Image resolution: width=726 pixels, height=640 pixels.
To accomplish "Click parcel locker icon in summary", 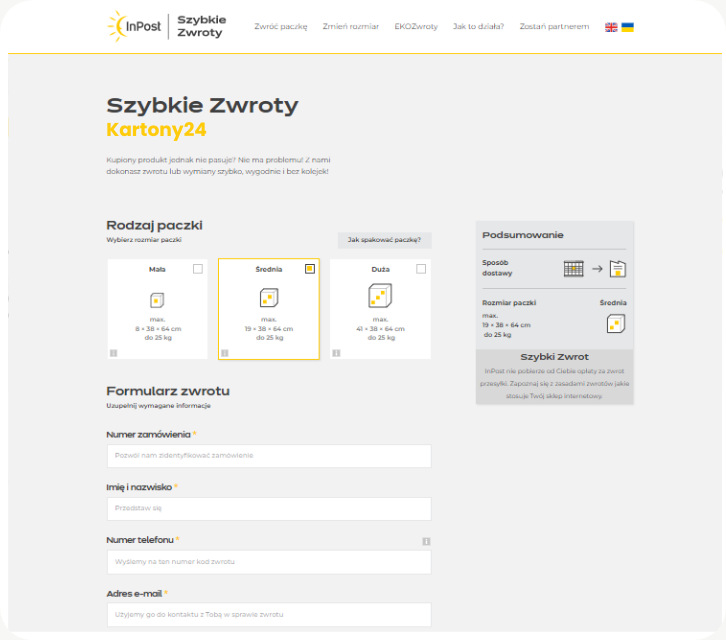I will [x=573, y=269].
